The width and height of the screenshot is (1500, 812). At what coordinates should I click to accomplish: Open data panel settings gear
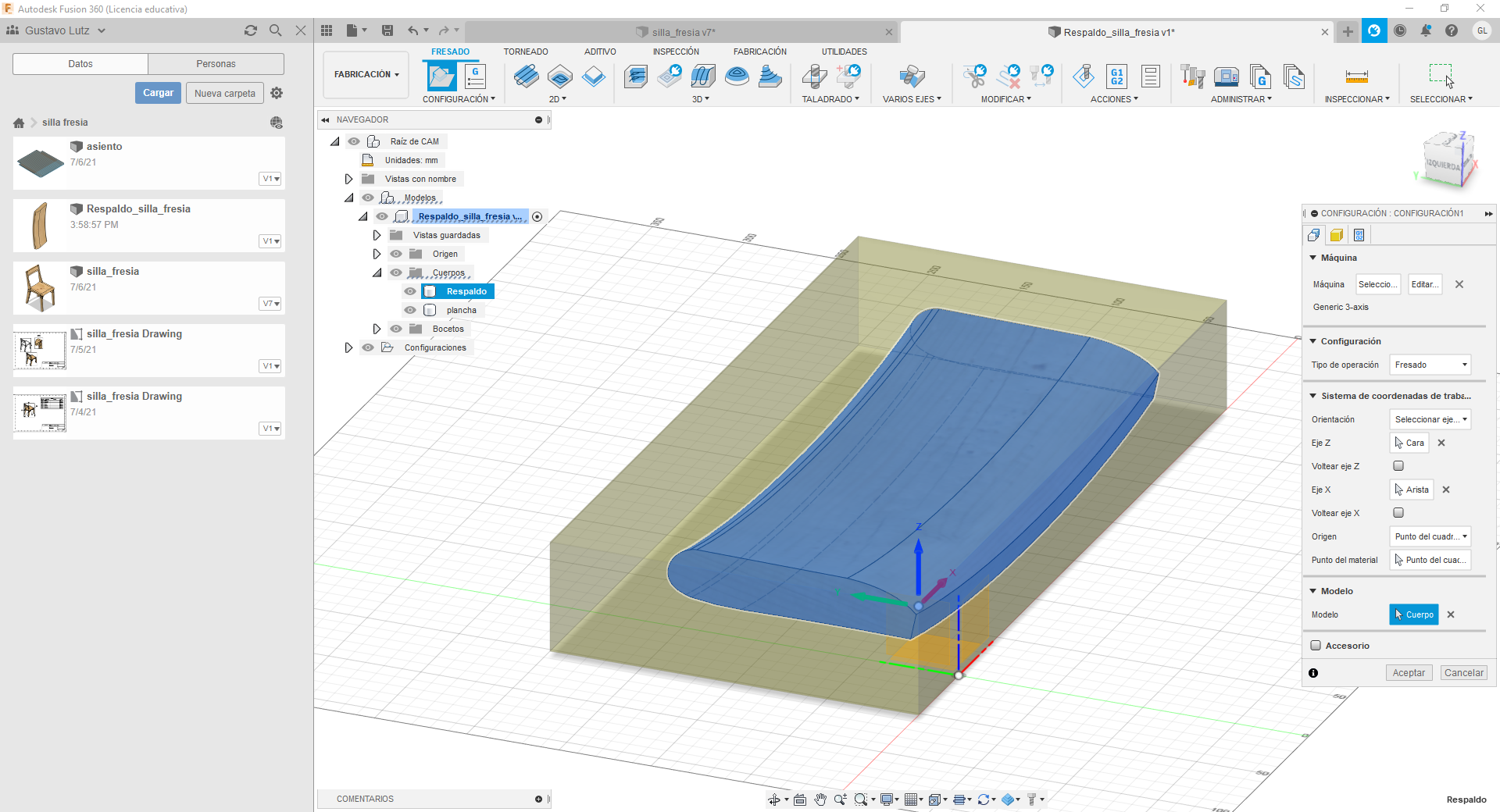tap(277, 93)
